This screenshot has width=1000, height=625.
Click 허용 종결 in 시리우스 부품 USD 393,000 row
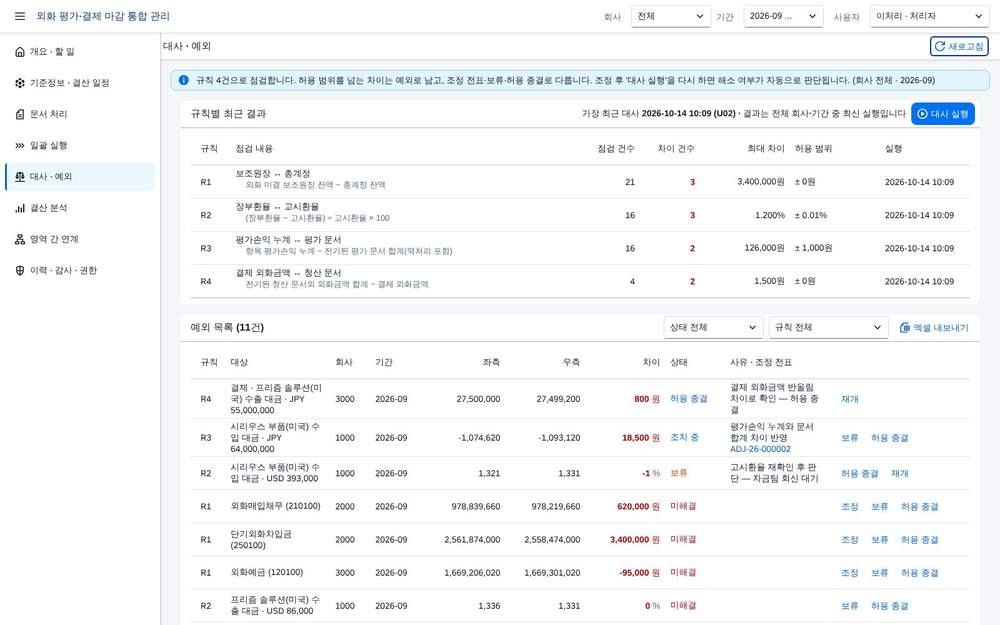click(859, 474)
